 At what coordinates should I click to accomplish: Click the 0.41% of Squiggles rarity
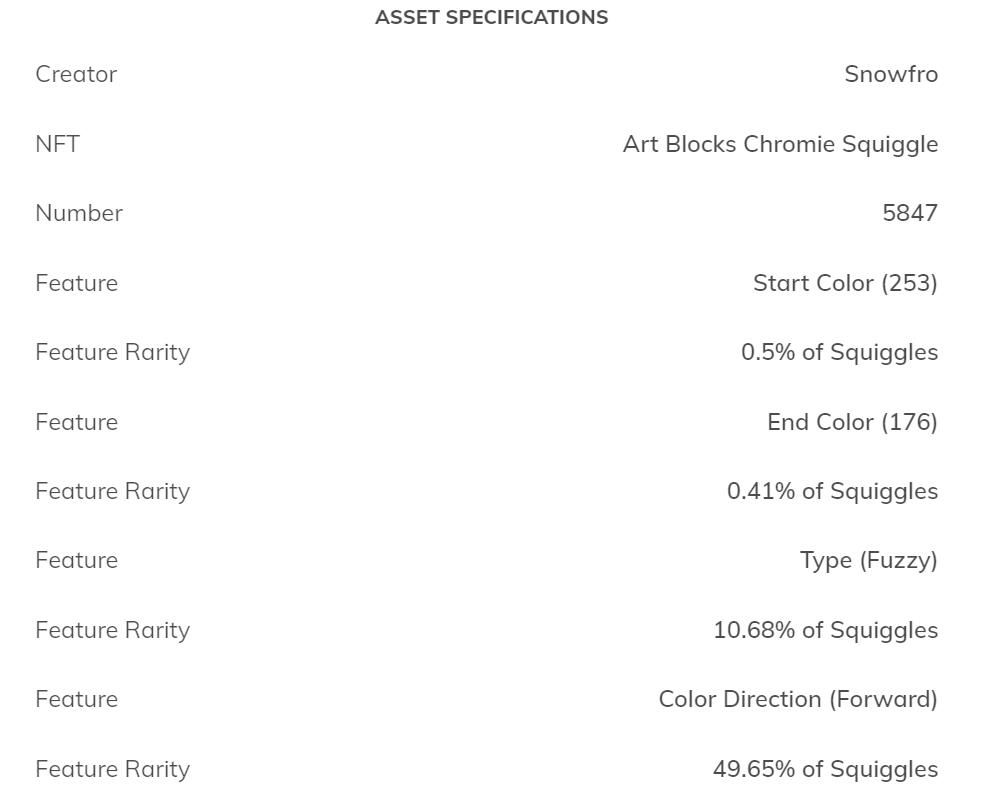(832, 491)
